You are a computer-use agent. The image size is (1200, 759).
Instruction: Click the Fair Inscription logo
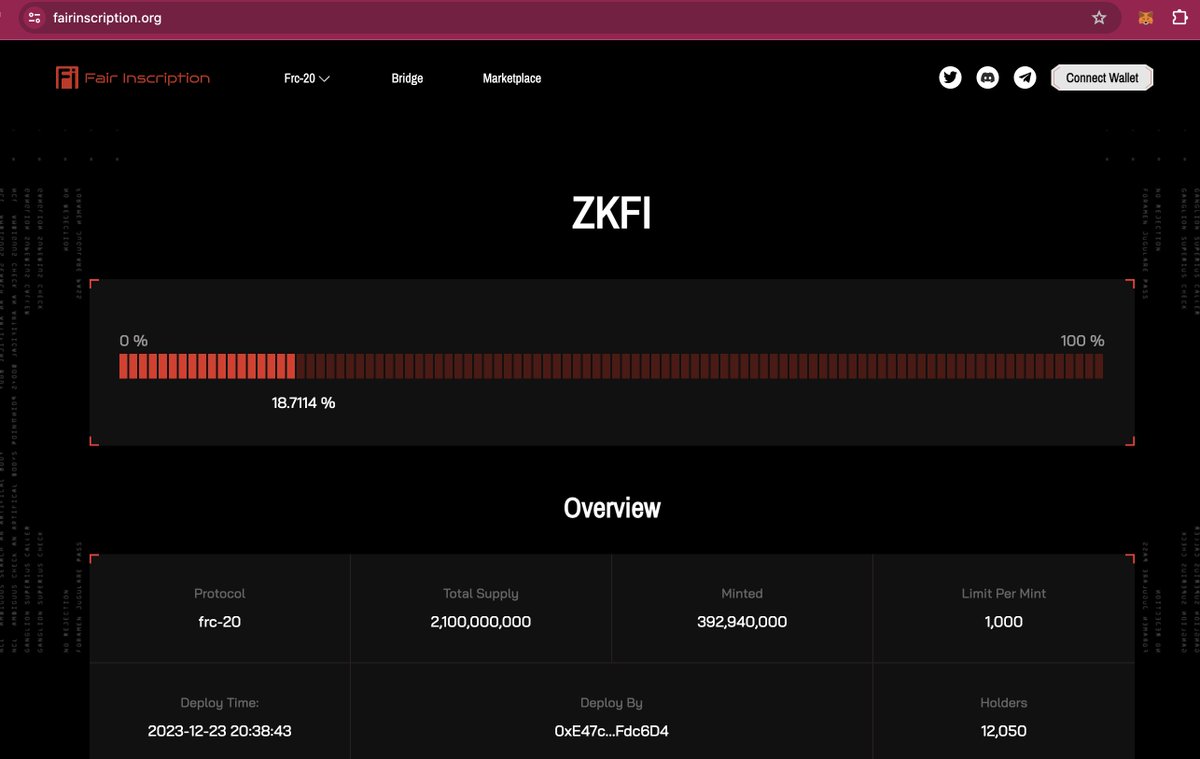pos(133,78)
